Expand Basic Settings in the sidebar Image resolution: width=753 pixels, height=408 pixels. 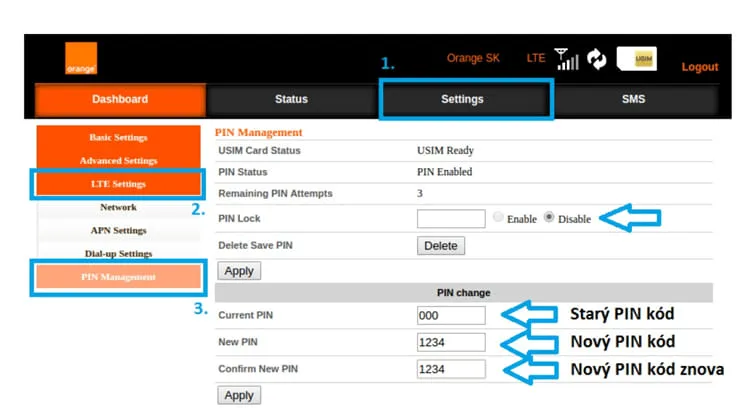118,137
